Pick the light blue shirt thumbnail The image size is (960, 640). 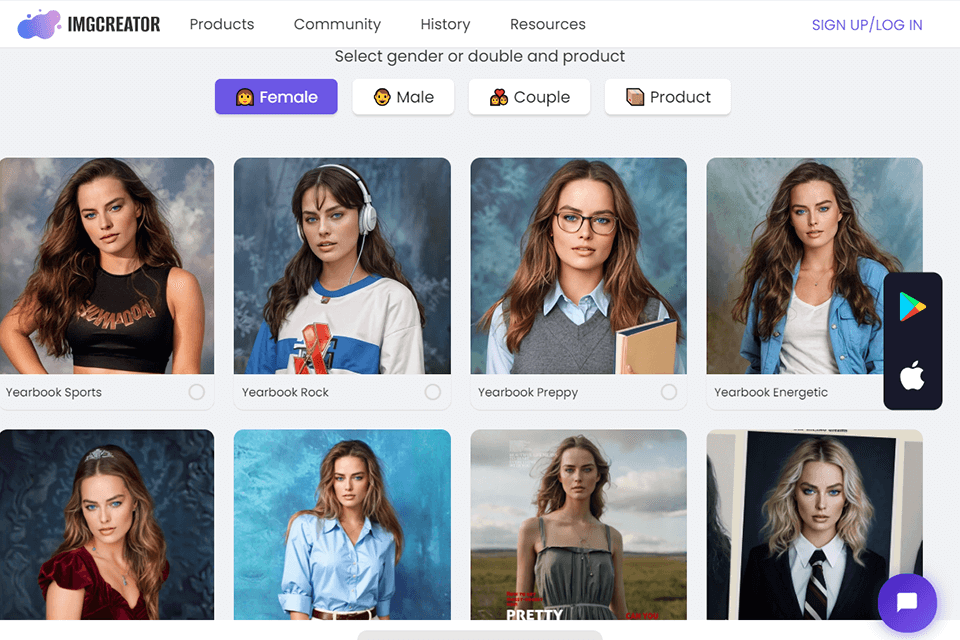[x=342, y=524]
